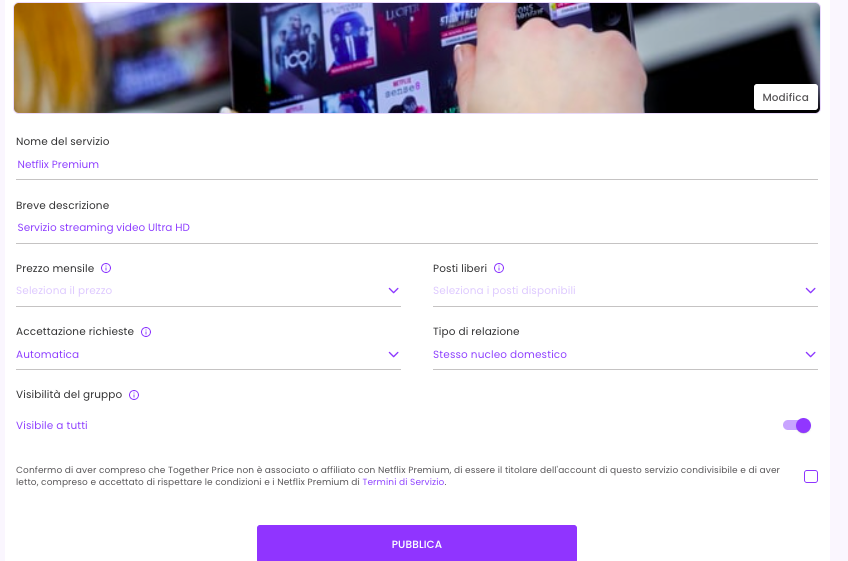Click the Nome del servizio text field
Screen dimensions: 848x561
(x=417, y=164)
